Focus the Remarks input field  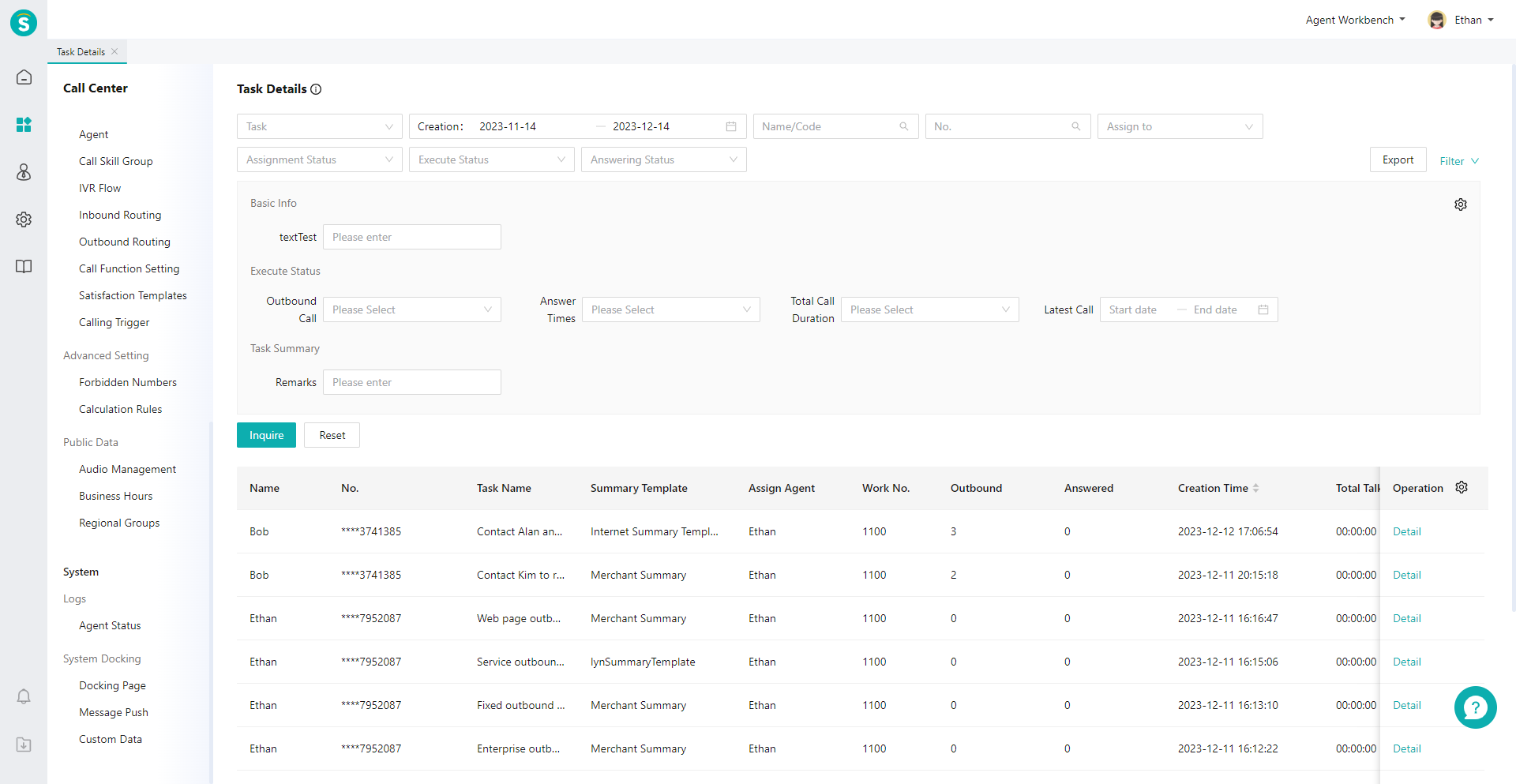tap(412, 382)
